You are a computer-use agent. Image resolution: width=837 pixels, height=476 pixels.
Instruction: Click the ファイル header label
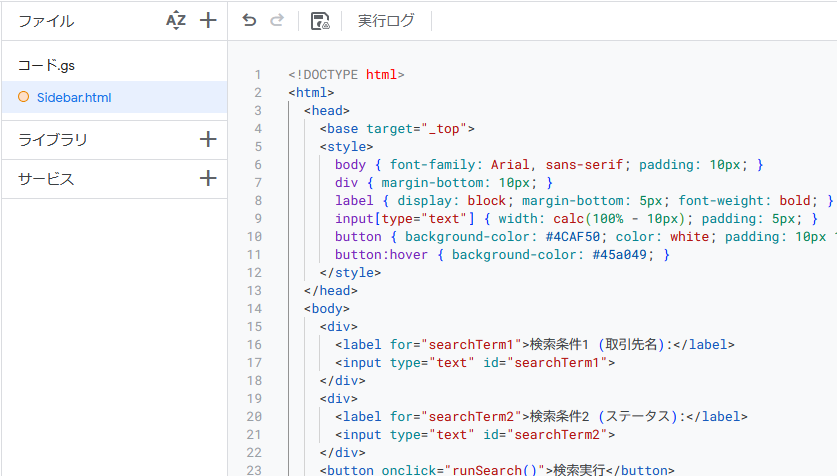pyautogui.click(x=46, y=21)
